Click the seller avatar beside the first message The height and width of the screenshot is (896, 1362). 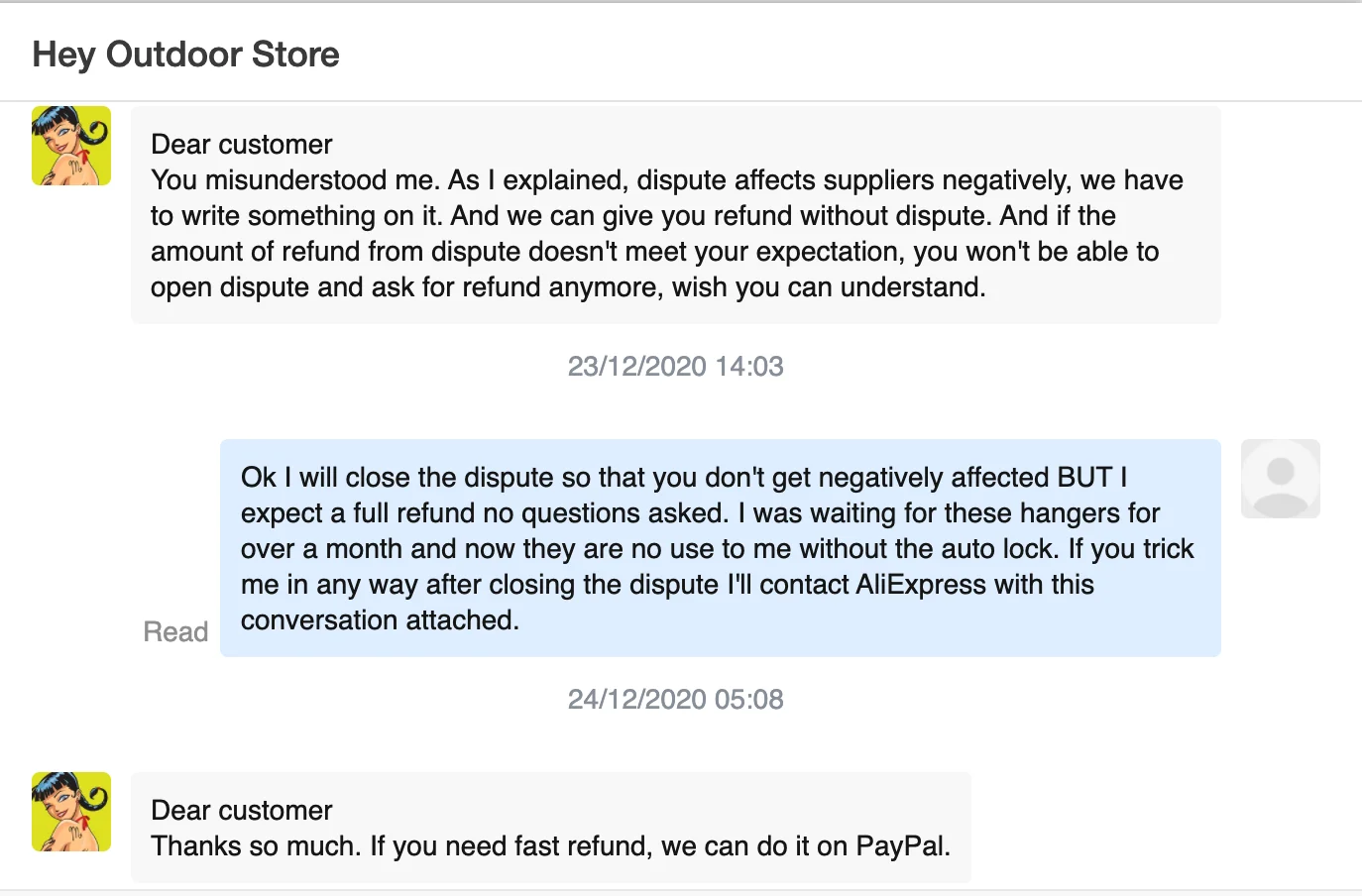[71, 146]
